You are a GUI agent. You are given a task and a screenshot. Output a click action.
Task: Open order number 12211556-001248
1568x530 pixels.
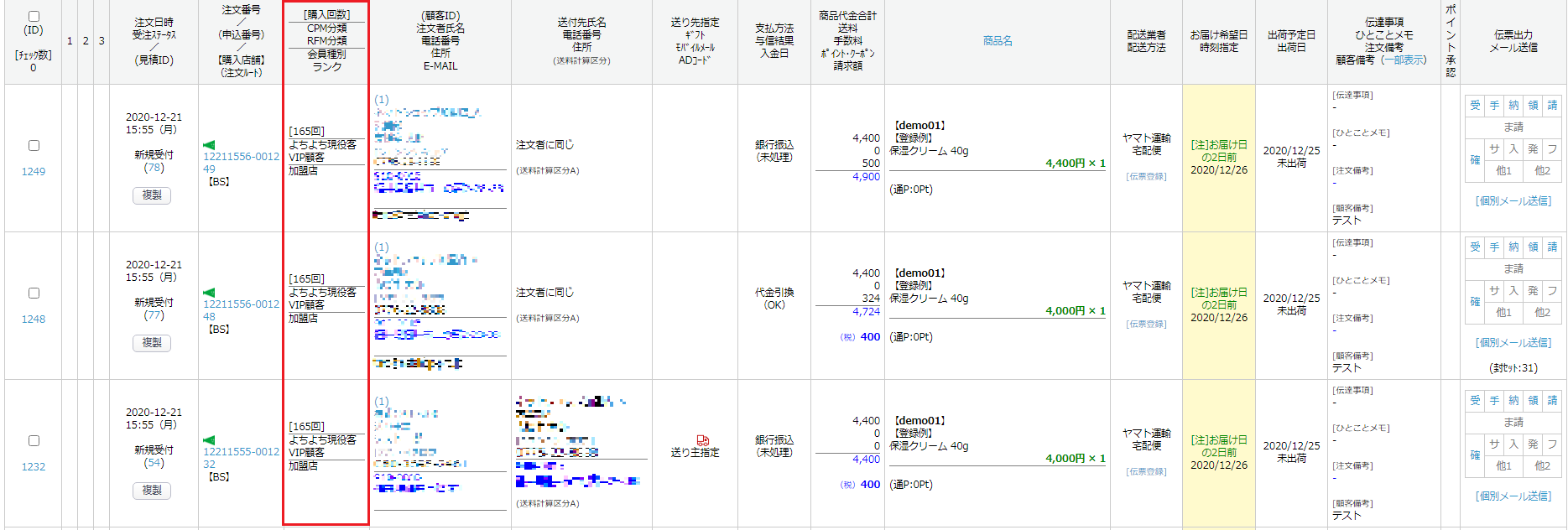pos(241,310)
